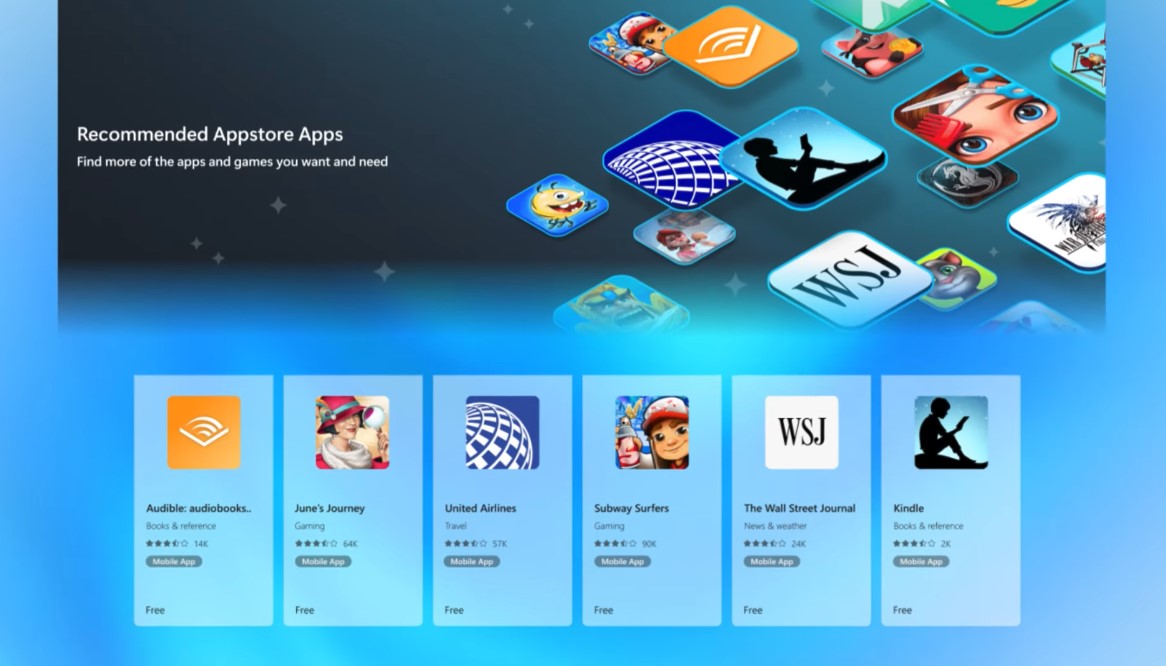Click the "Recommended Appstore Apps" heading
The image size is (1166, 666).
210,135
